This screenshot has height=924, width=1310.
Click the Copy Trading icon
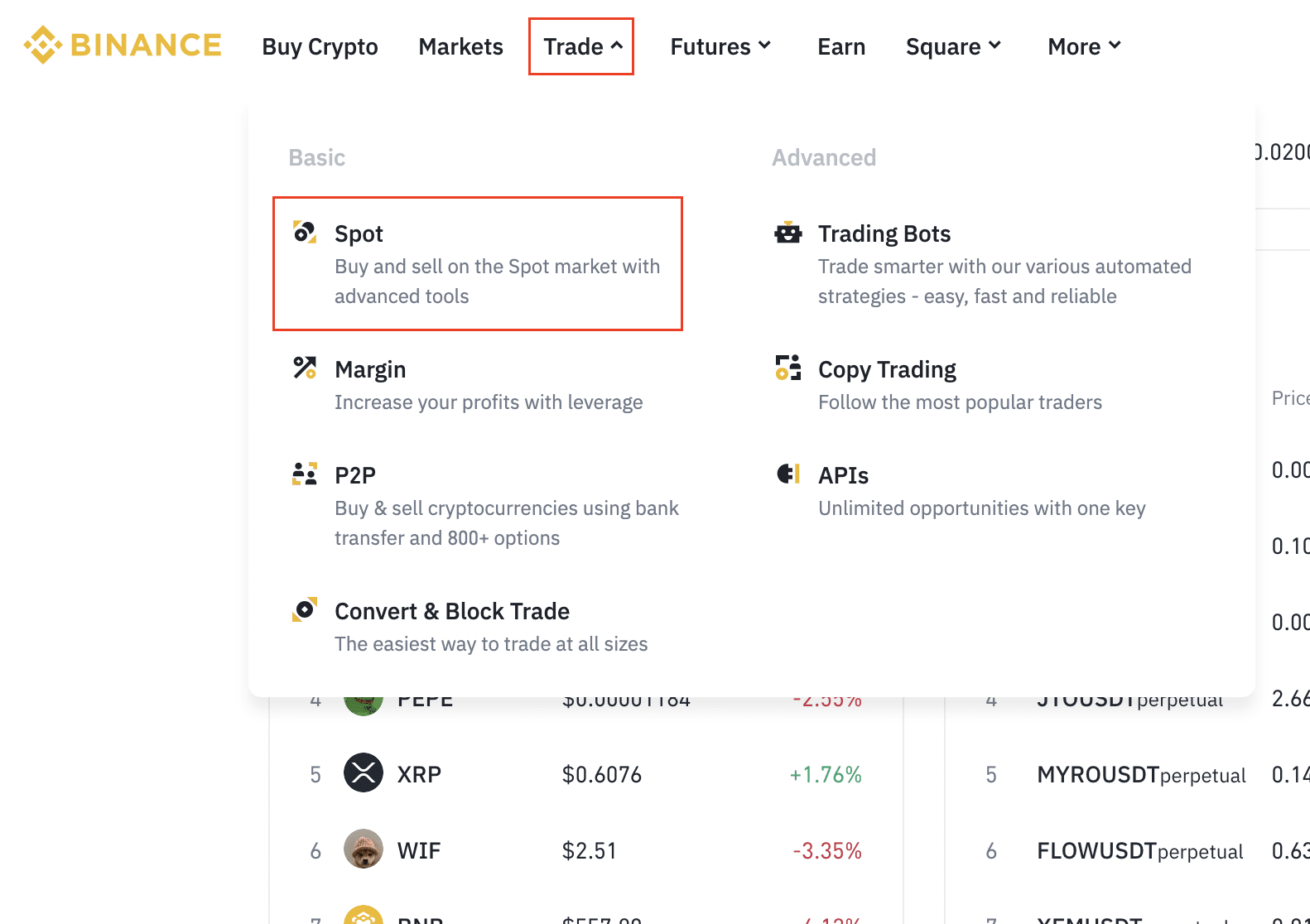pos(788,368)
